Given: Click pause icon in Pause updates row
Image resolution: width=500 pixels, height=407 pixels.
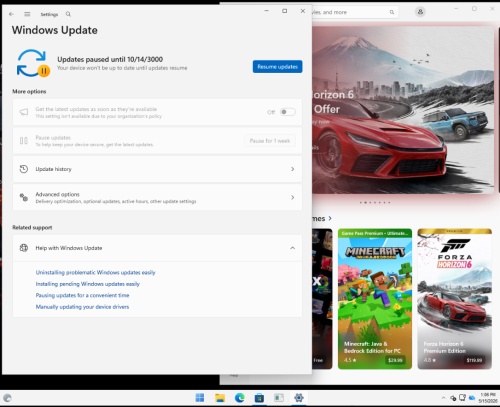Looking at the screenshot, I should 24,141.
